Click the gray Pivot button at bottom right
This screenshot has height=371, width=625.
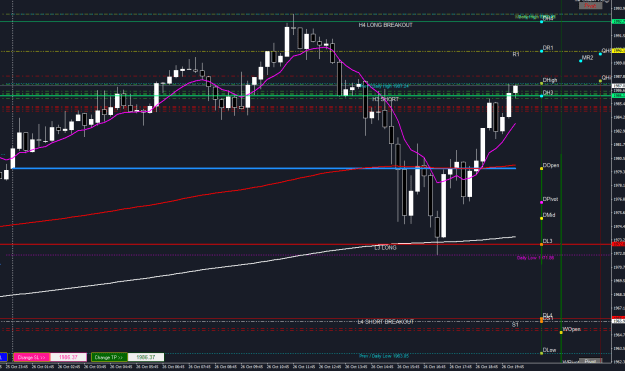tap(590, 361)
